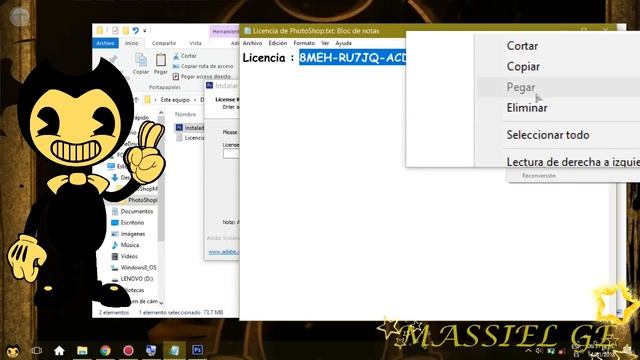Click the volume icon in system tray

(x=540, y=351)
